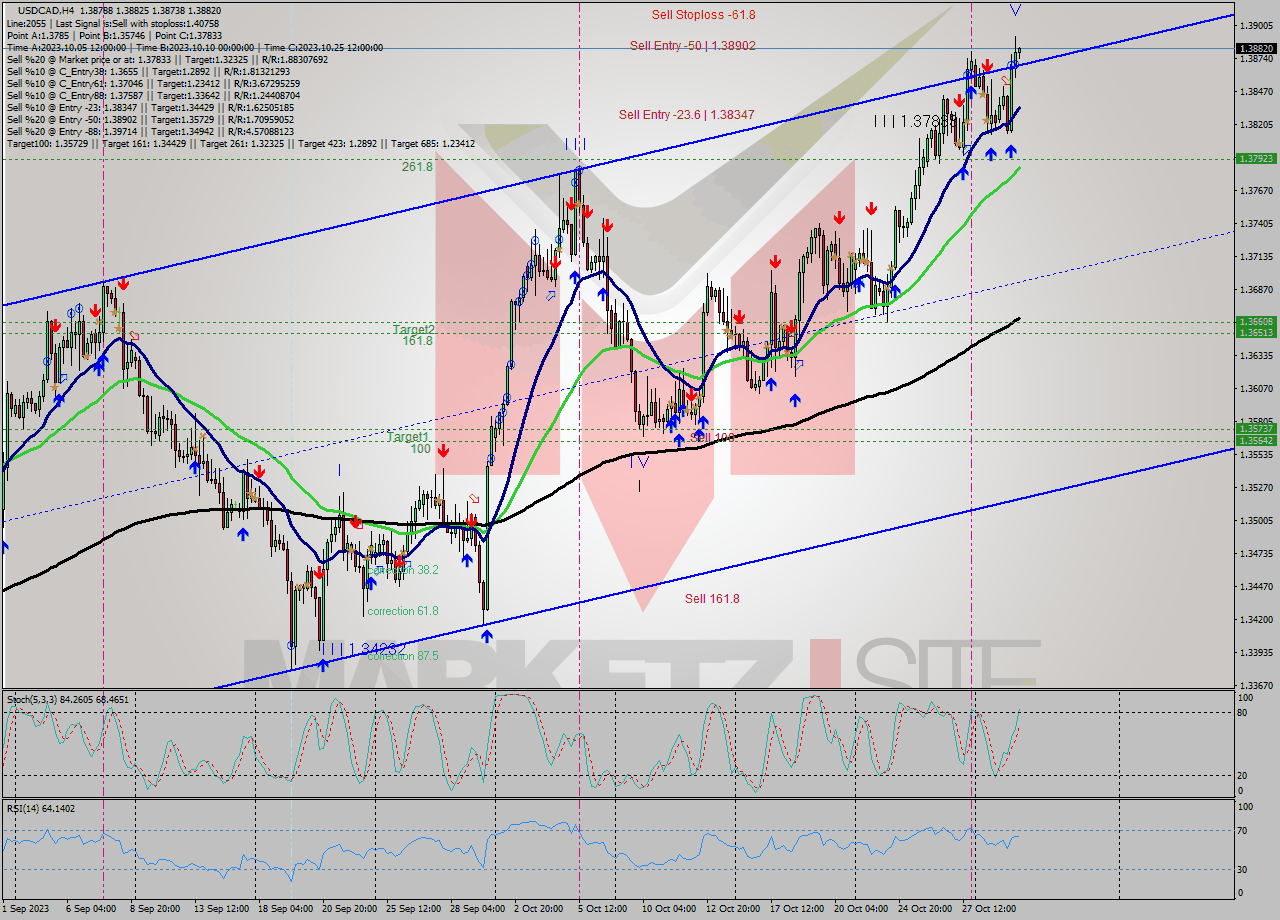The height and width of the screenshot is (920, 1280).
Task: Click the Target1 label
Action: [x=408, y=437]
